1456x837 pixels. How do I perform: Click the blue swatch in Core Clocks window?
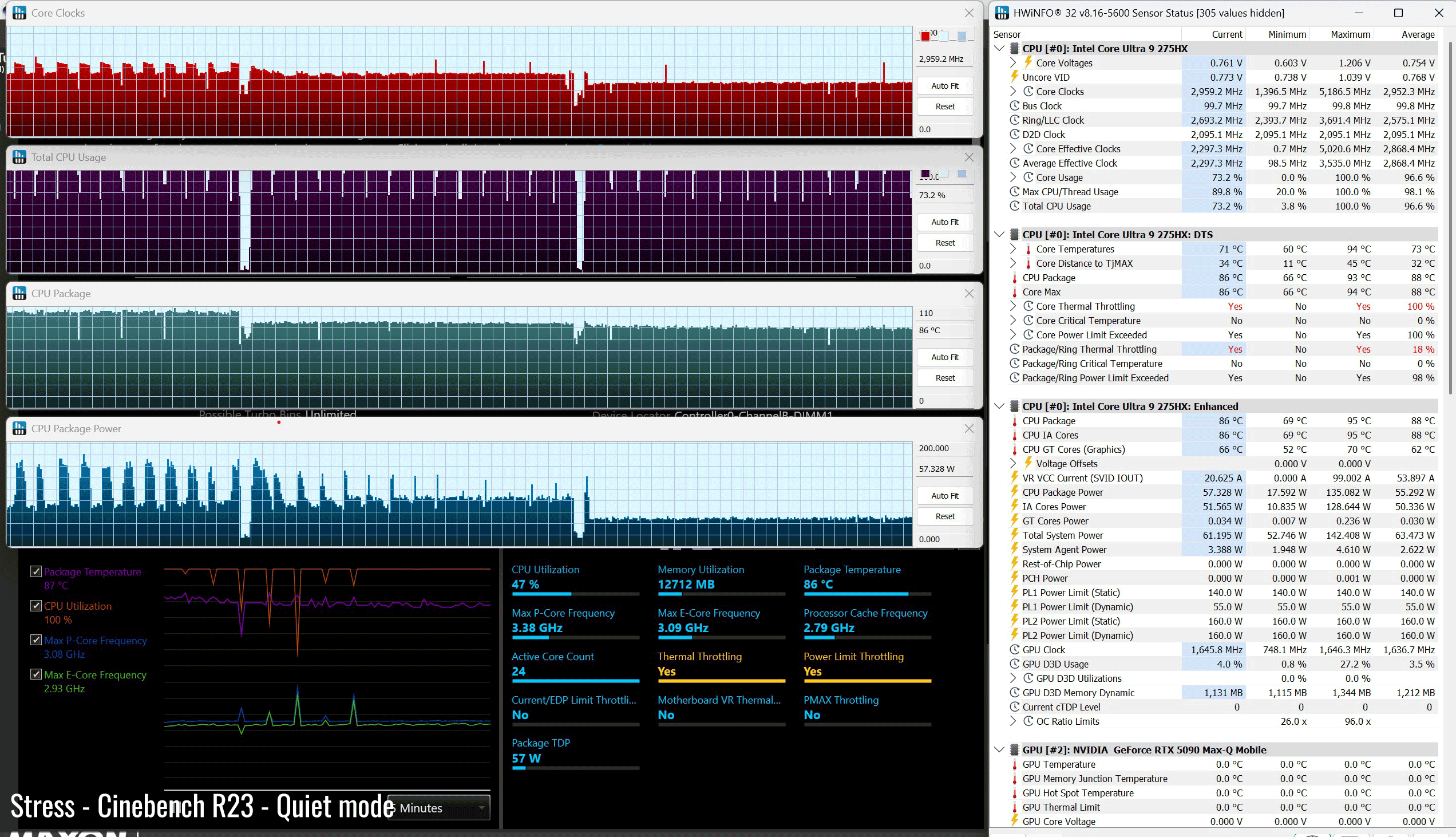962,36
